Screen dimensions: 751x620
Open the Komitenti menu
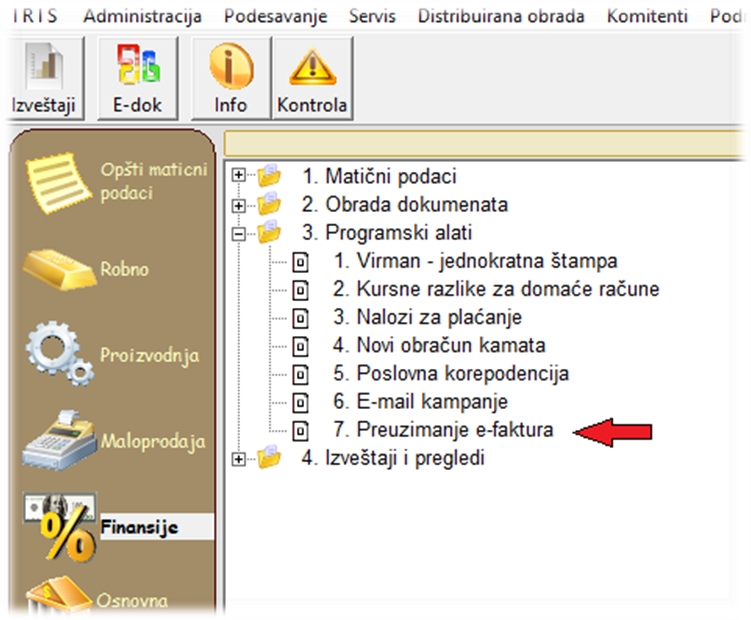coord(648,16)
